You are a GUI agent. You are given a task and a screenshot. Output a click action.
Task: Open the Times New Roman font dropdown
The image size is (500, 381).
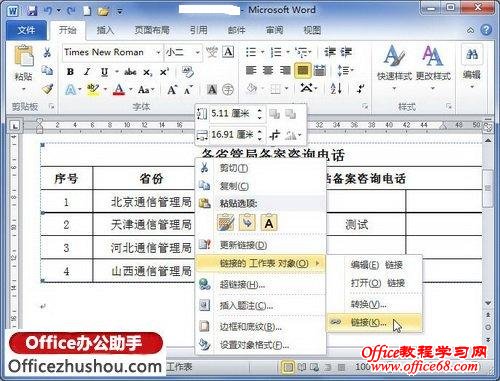[x=158, y=52]
